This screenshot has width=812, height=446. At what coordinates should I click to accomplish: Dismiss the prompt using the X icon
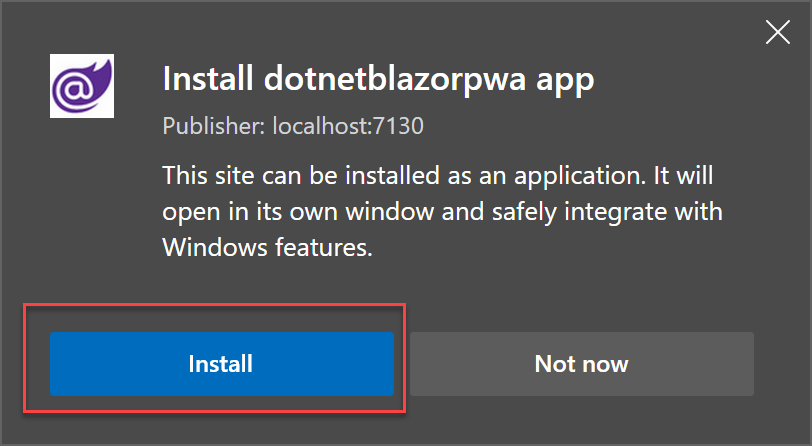click(x=777, y=33)
